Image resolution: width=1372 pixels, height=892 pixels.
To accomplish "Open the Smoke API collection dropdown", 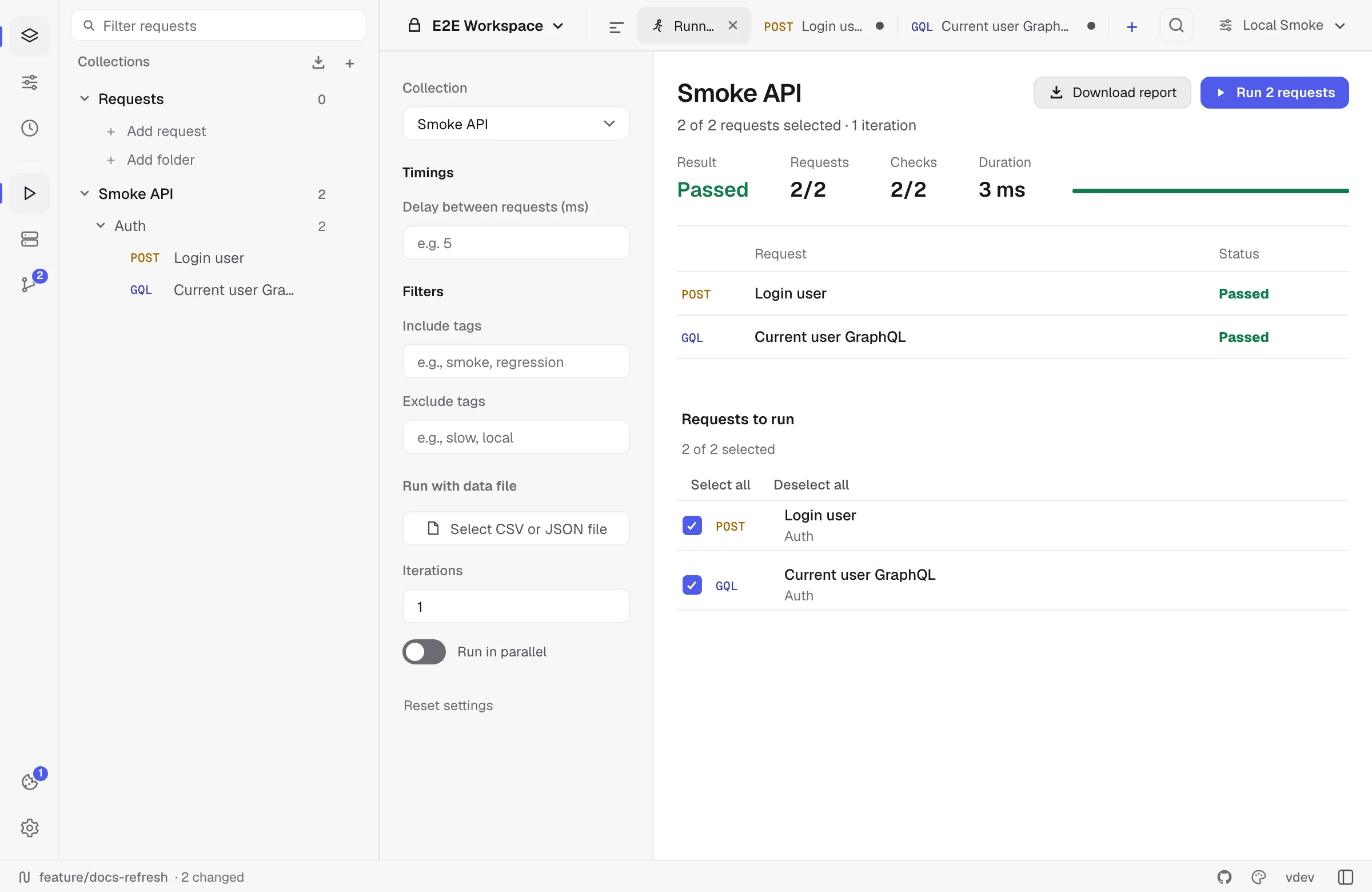I will click(516, 124).
